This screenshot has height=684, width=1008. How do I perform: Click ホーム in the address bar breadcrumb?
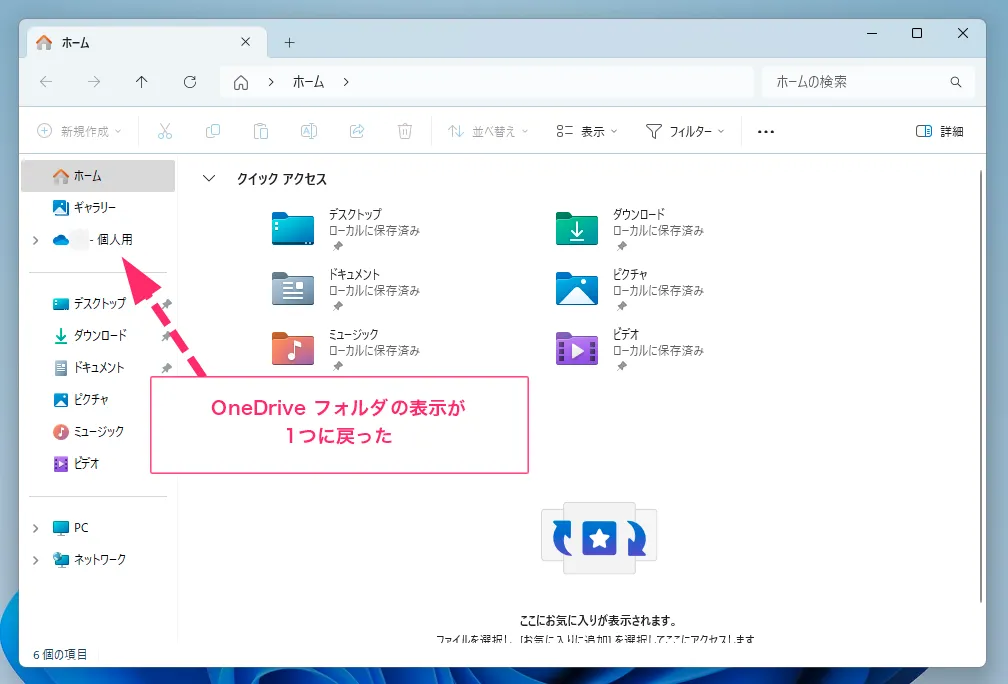click(309, 82)
